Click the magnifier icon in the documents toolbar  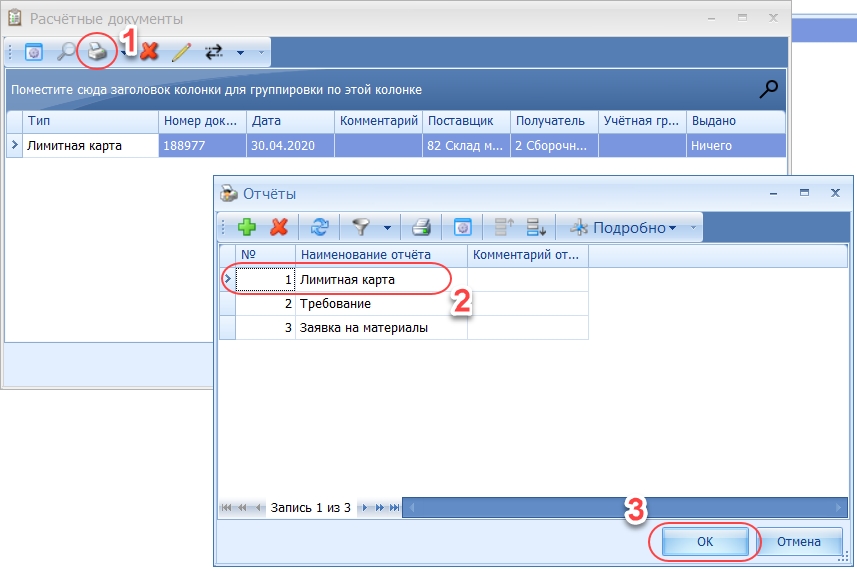tap(66, 52)
